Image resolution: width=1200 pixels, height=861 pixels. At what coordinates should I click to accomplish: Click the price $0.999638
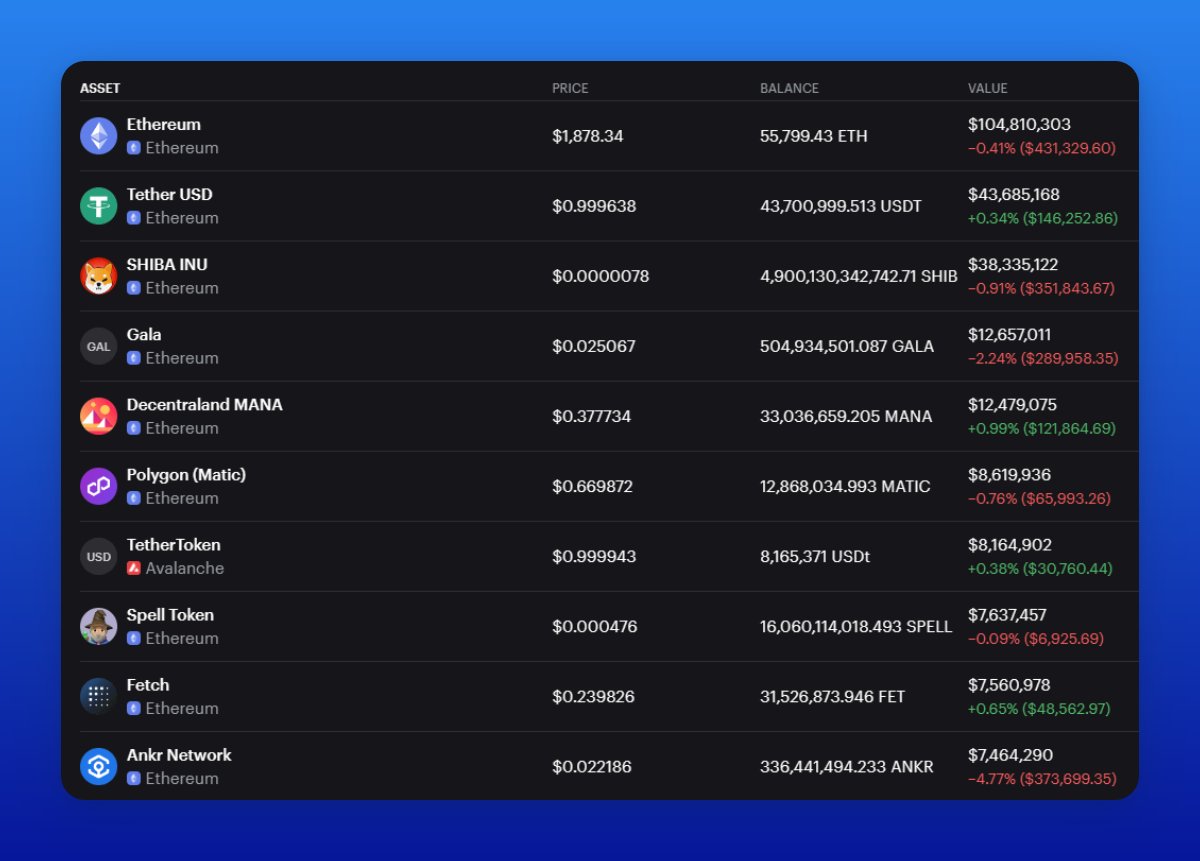click(594, 206)
